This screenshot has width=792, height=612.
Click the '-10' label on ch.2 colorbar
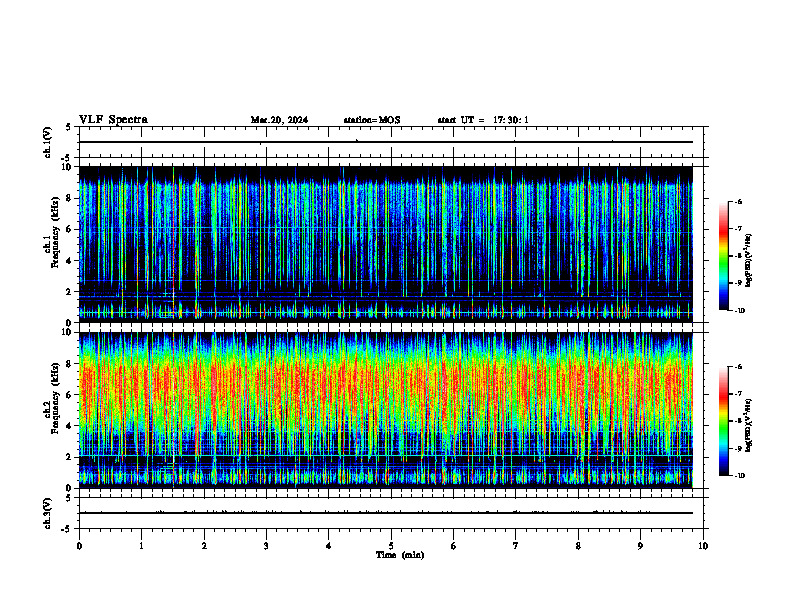click(740, 476)
